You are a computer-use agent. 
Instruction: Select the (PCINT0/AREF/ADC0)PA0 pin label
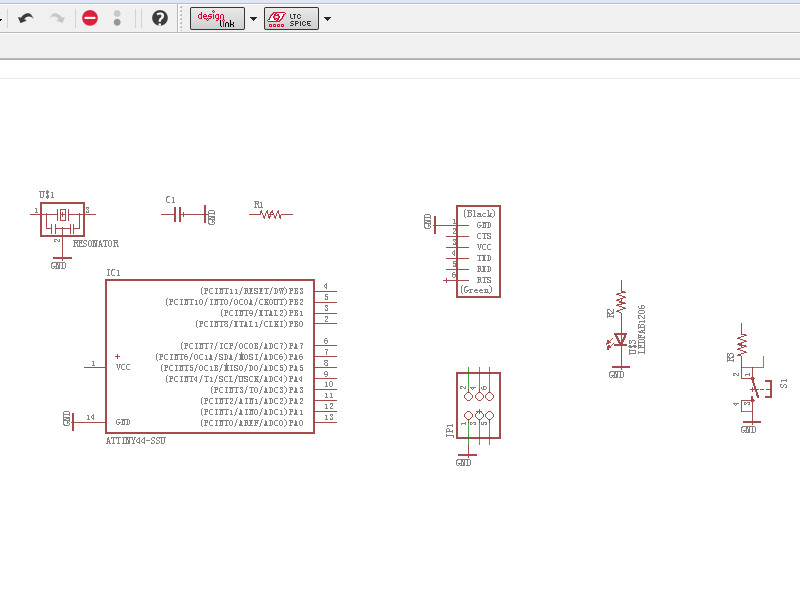click(252, 423)
